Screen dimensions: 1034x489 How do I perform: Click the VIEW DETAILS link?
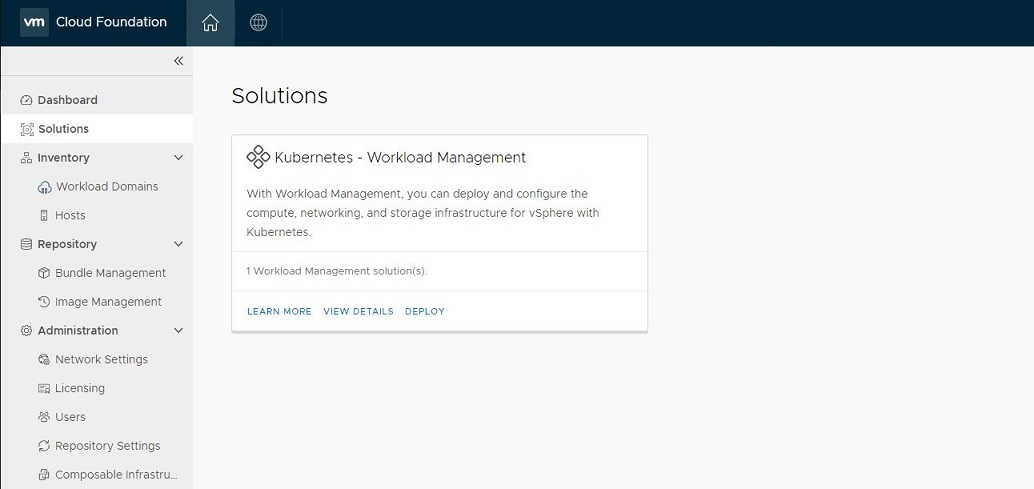click(x=358, y=311)
